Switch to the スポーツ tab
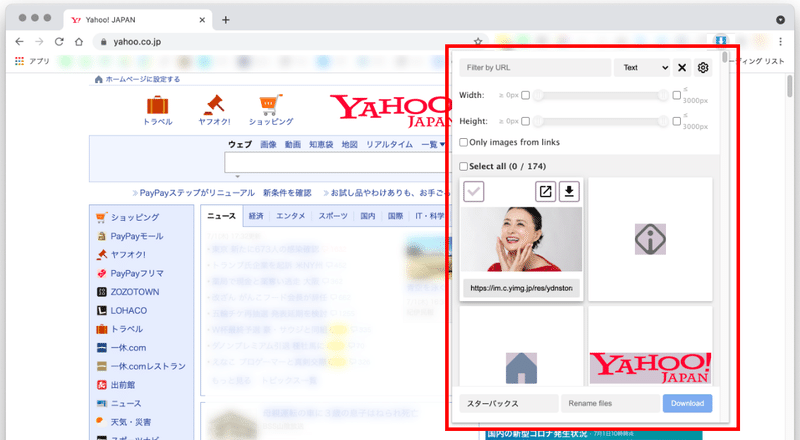Image resolution: width=800 pixels, height=440 pixels. click(333, 216)
